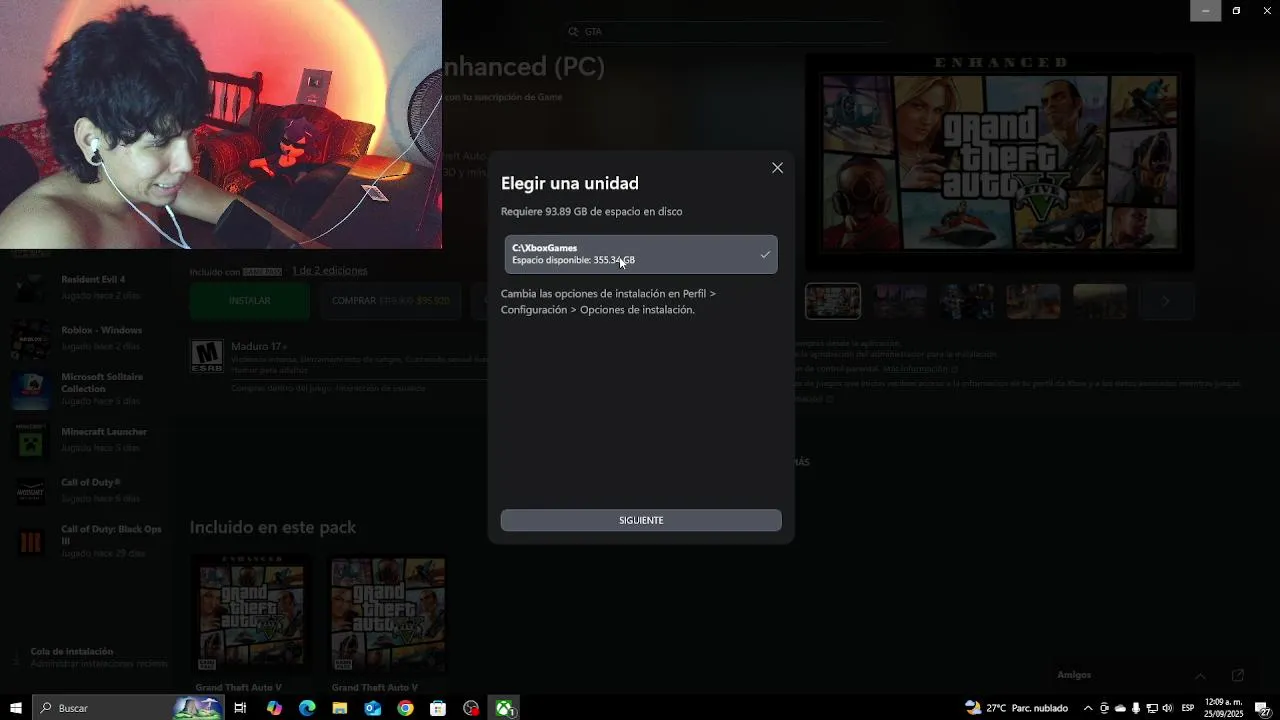Advance gallery with next arrow
This screenshot has height=720, width=1280.
point(1165,301)
